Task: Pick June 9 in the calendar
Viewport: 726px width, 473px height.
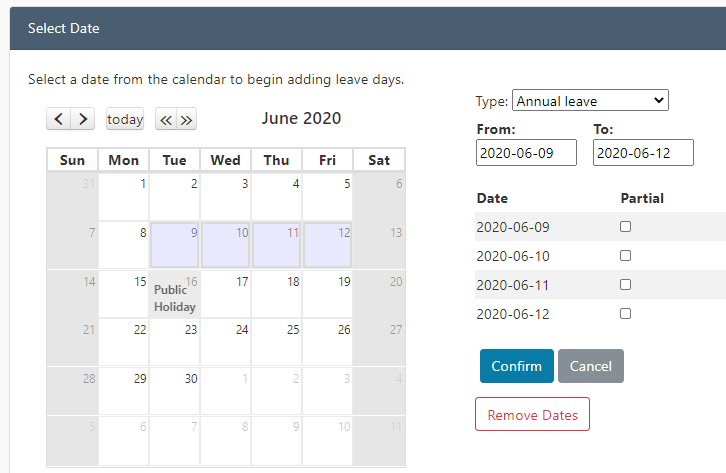Action: point(175,245)
